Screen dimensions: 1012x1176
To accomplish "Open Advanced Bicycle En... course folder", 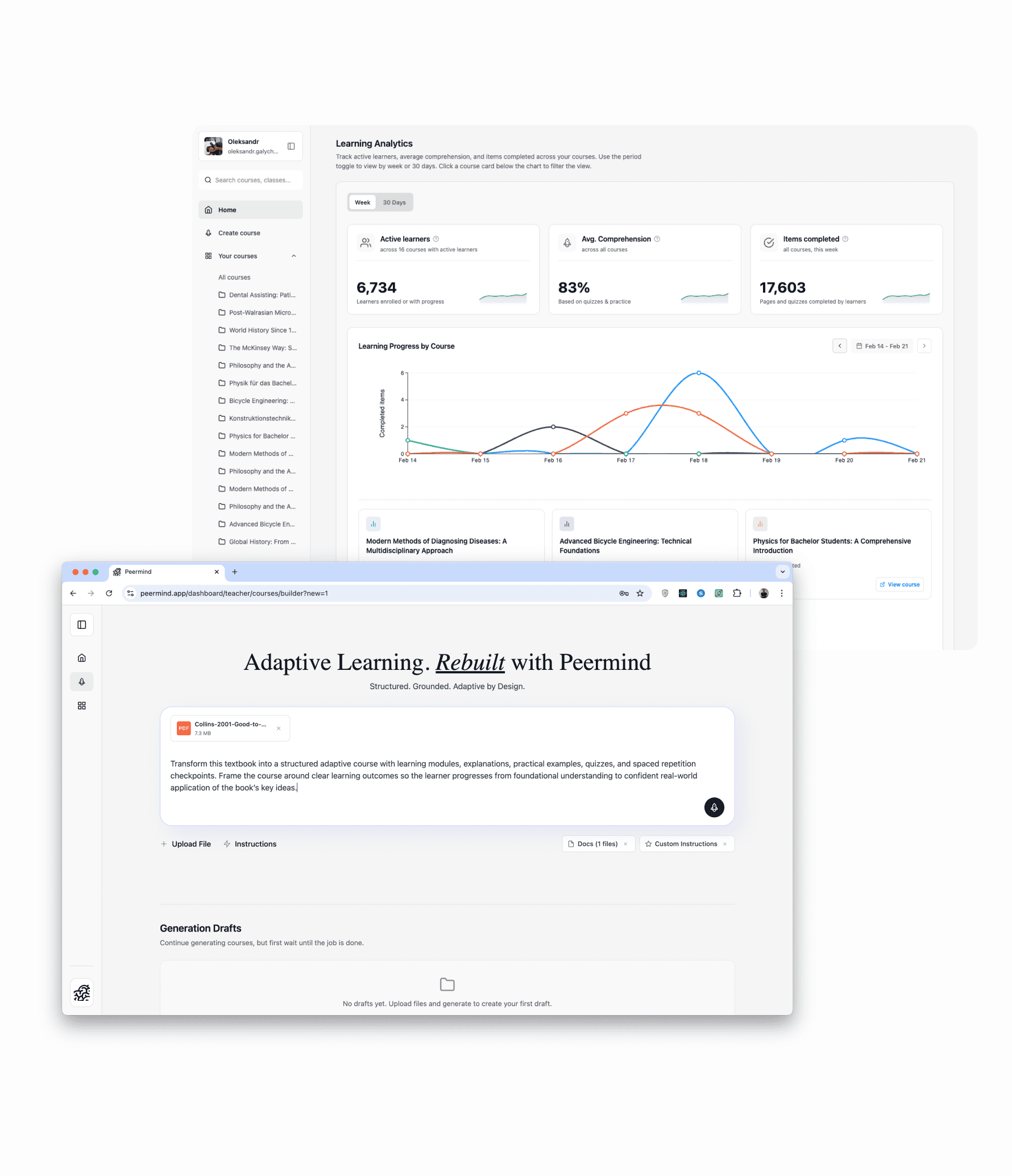I will coord(257,524).
